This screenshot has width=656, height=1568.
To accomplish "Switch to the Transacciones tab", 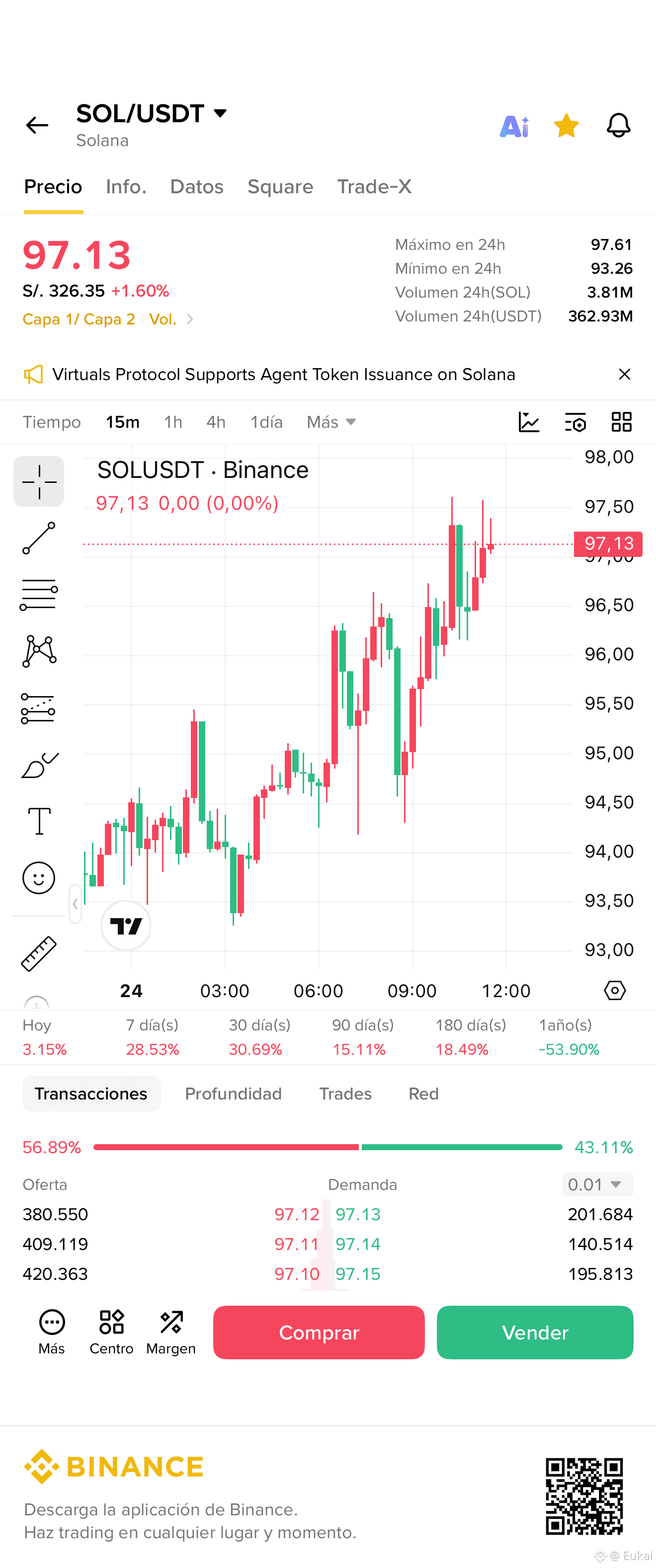I will (x=91, y=1094).
